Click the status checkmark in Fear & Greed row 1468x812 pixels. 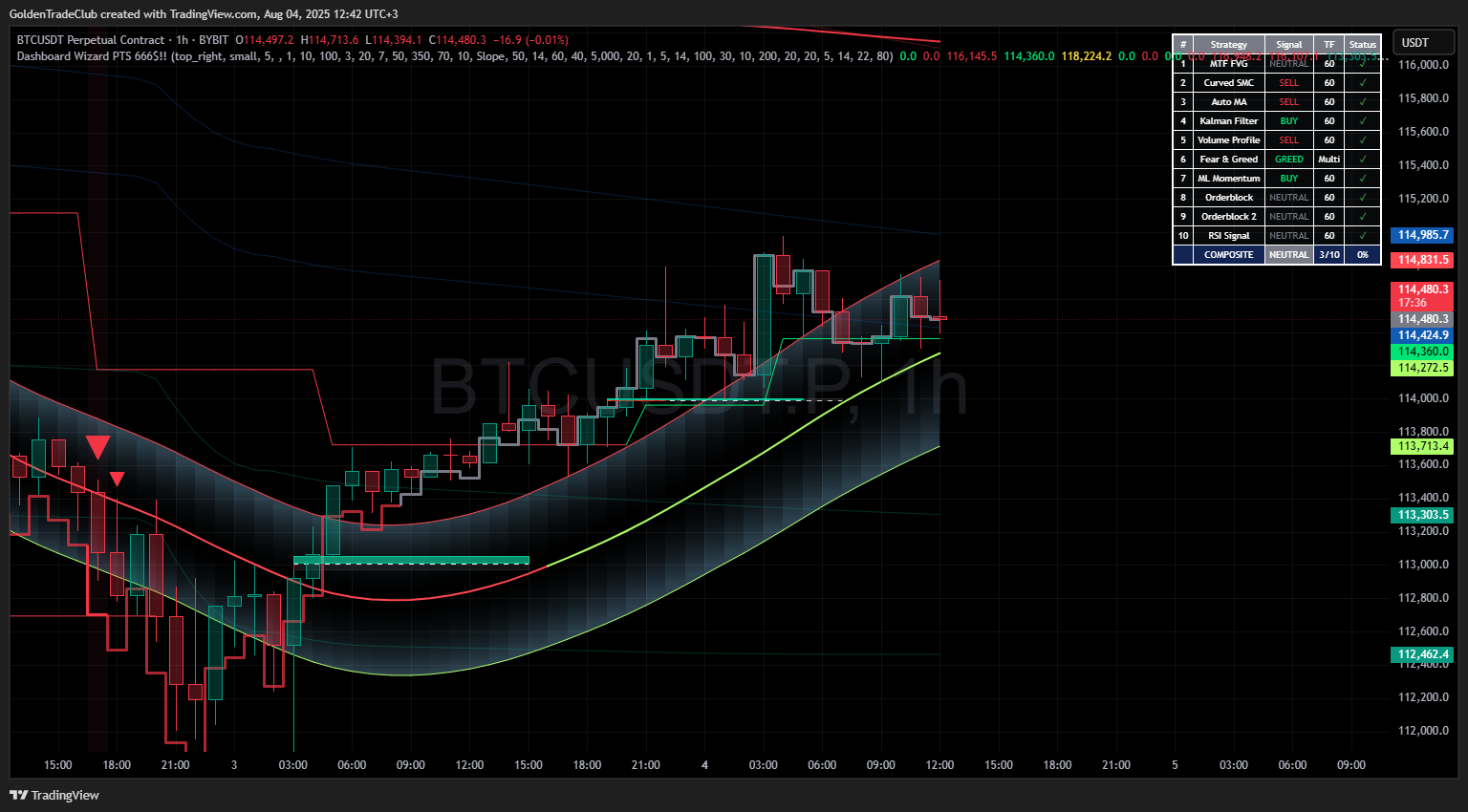tap(1363, 160)
